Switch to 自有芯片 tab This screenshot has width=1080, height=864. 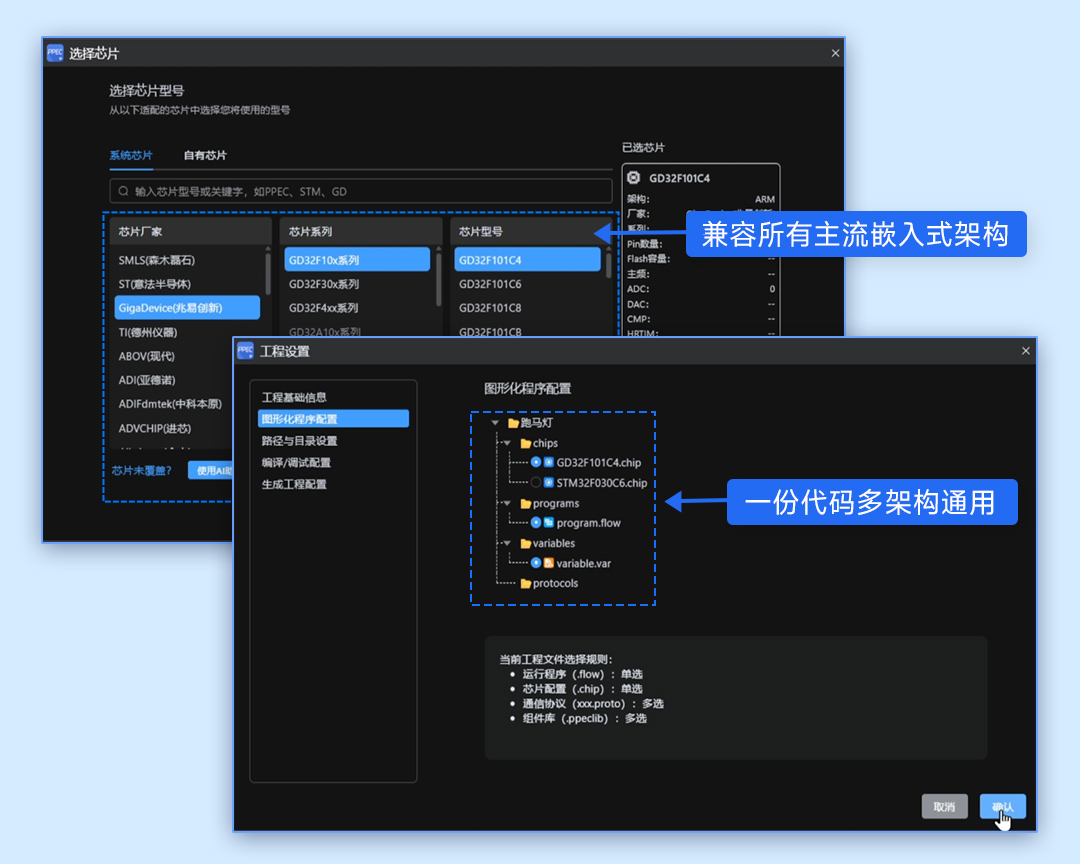tap(205, 155)
